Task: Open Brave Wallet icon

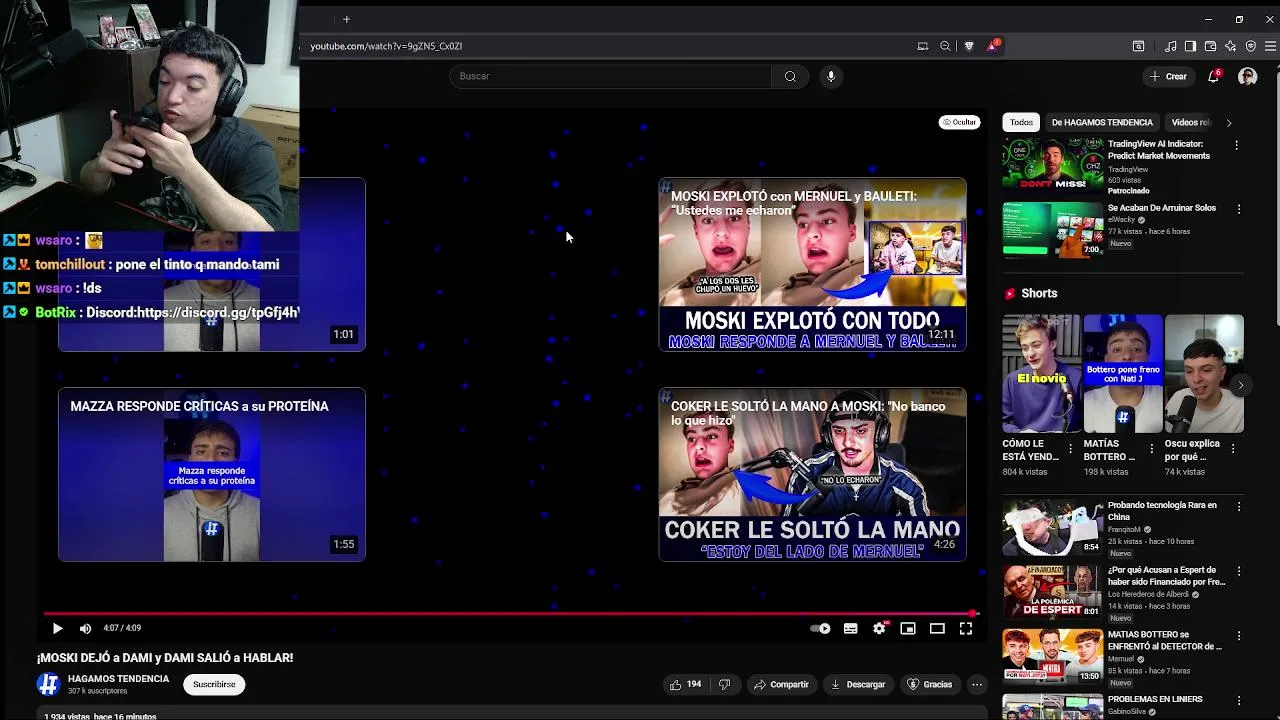Action: point(1210,46)
